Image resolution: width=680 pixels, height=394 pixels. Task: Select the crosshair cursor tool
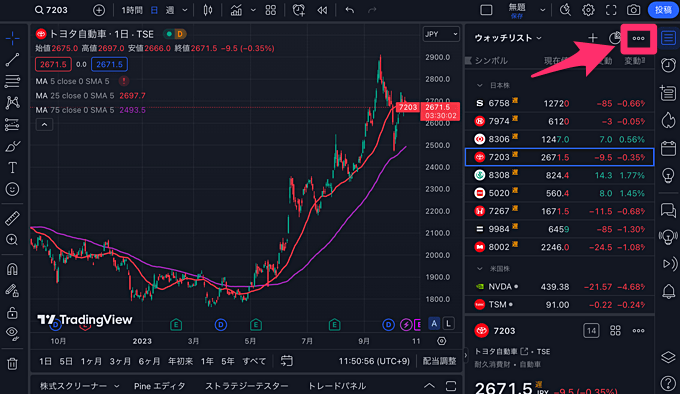[12, 38]
